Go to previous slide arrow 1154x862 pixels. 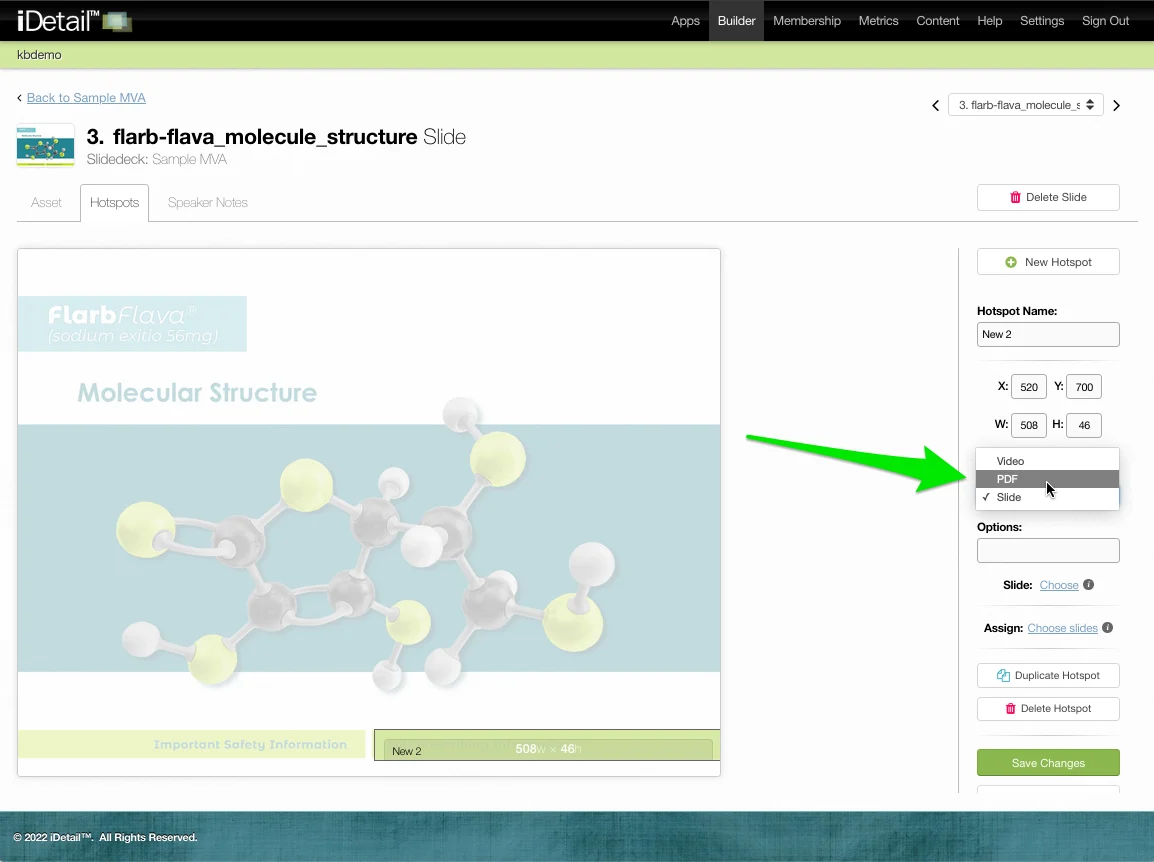(935, 105)
